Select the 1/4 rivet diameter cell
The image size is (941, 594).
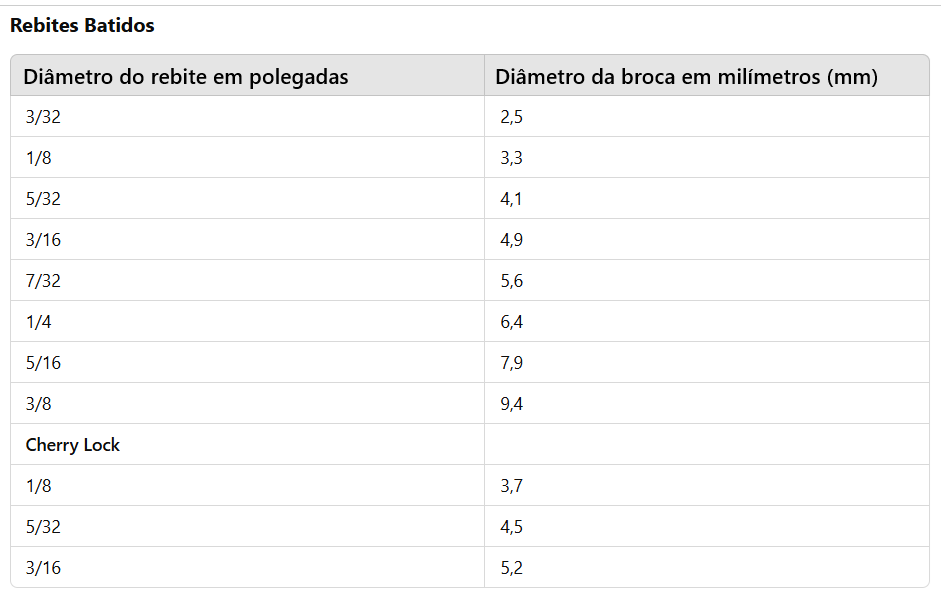39,322
